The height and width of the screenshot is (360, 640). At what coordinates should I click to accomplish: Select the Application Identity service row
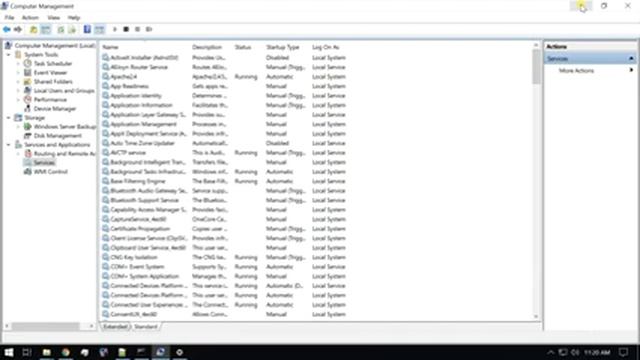[x=224, y=96]
